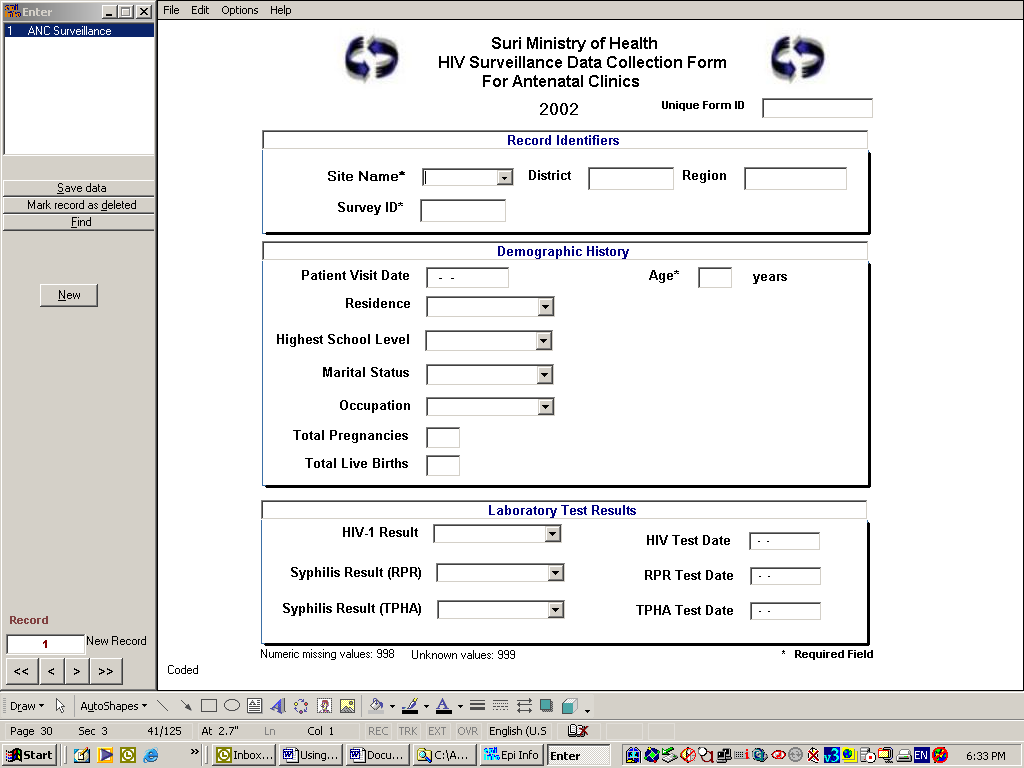This screenshot has height=768, width=1024.
Task: Click the HIV Test Date field
Action: tap(784, 541)
